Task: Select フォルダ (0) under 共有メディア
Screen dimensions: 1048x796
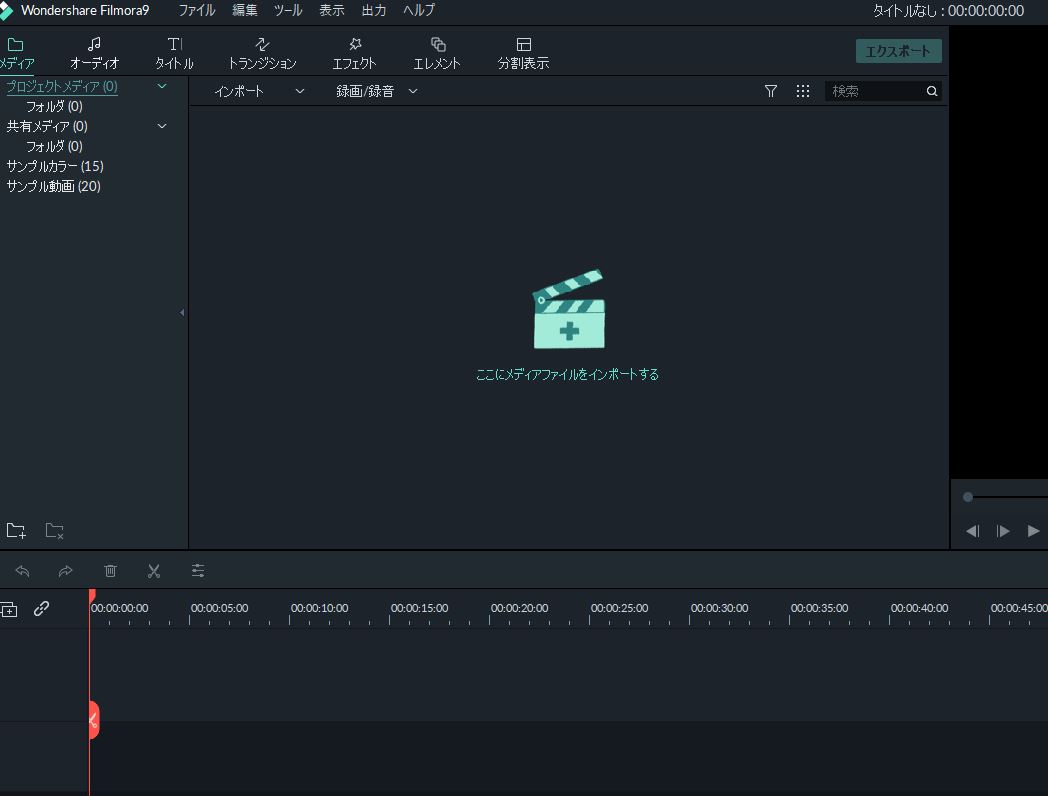Action: click(x=54, y=146)
